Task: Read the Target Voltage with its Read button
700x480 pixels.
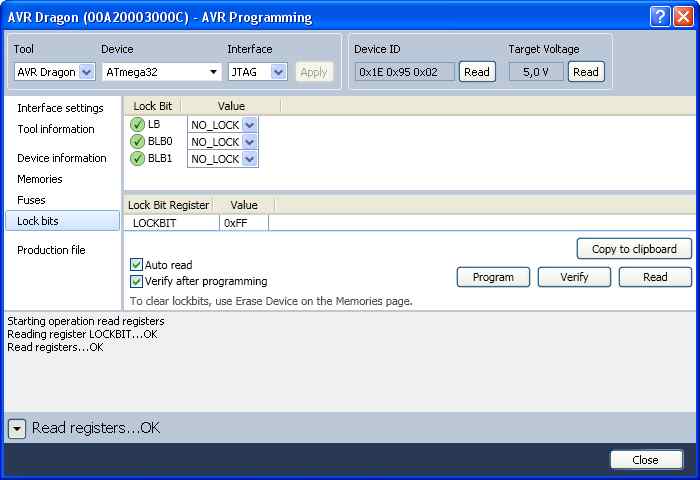Action: 586,72
